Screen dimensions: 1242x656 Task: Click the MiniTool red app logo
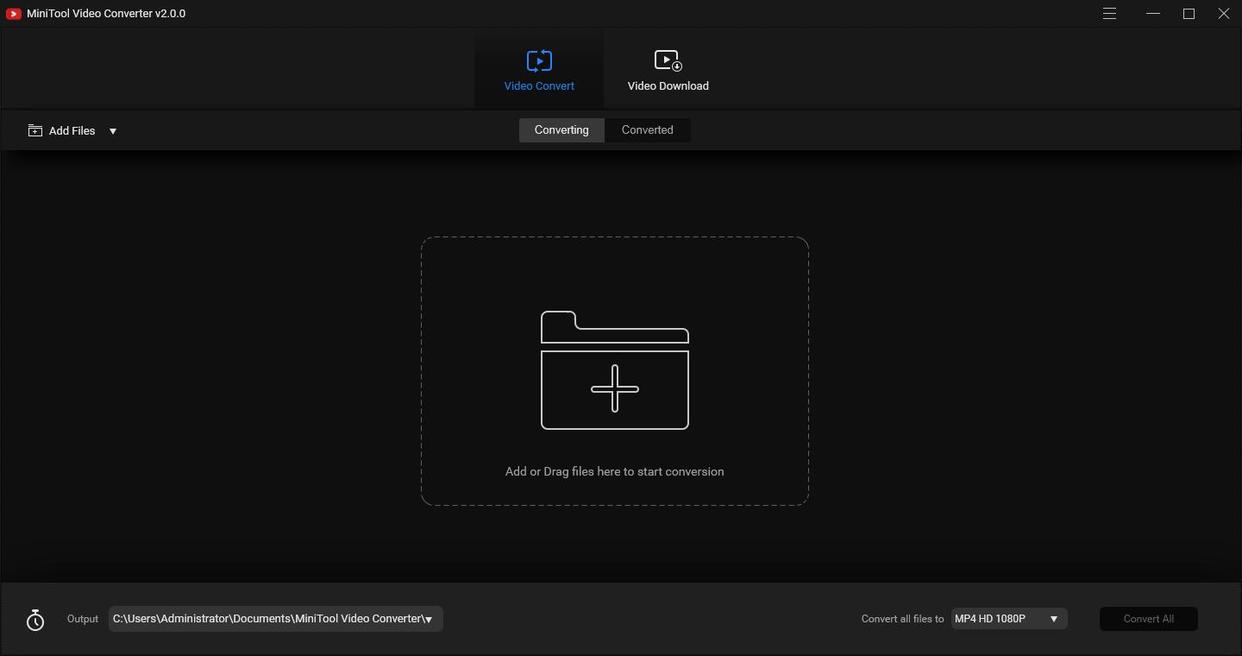tap(14, 14)
